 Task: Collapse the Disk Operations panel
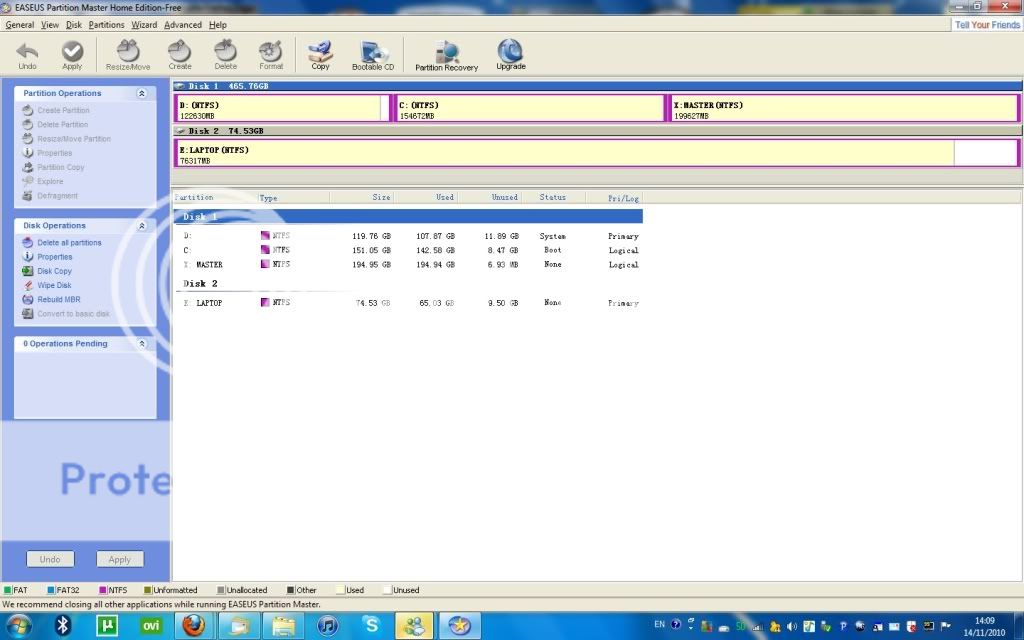pos(142,226)
